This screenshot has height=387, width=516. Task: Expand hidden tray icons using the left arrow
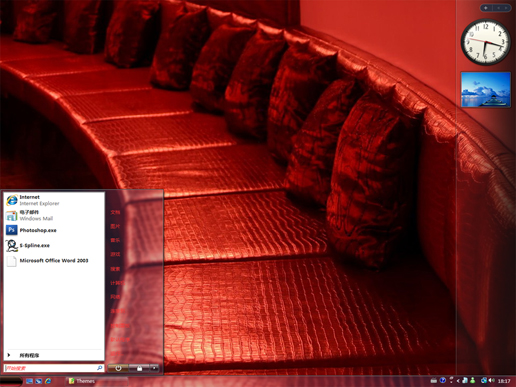click(x=458, y=381)
